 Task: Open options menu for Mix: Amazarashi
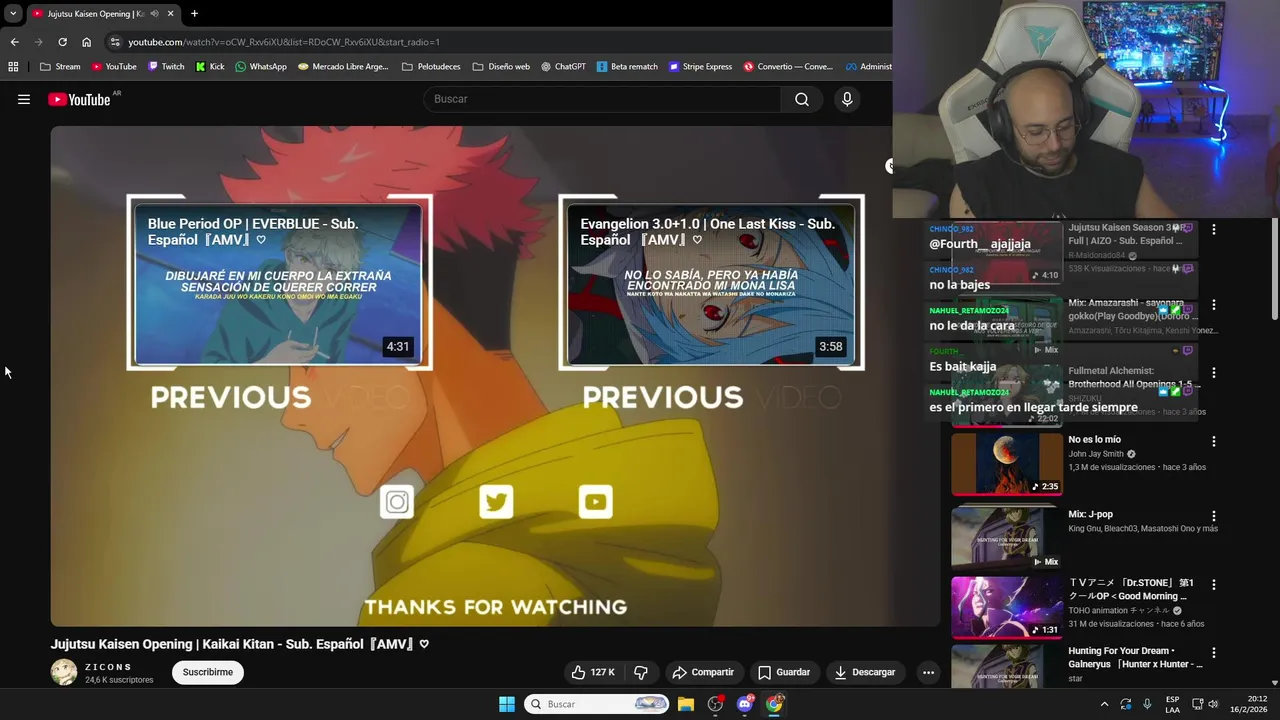coord(1214,305)
